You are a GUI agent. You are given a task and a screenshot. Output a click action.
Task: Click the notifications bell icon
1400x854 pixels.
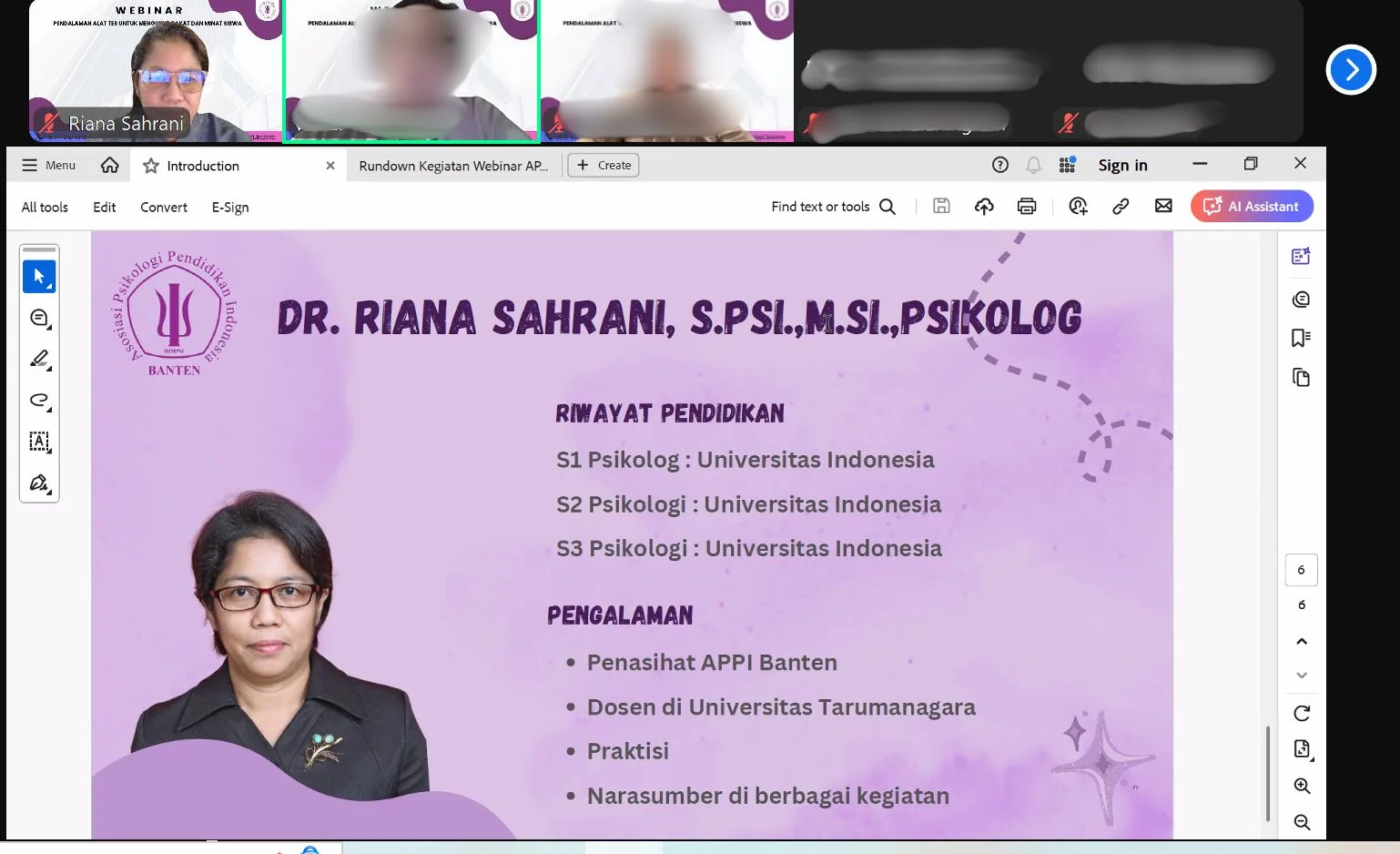click(1033, 164)
